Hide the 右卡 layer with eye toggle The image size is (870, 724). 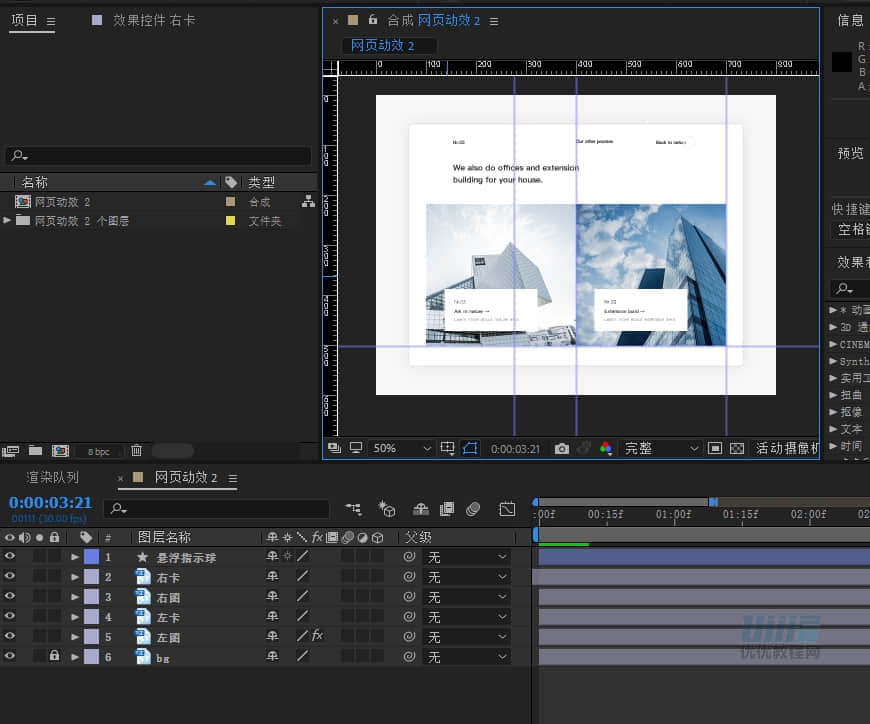(10, 577)
